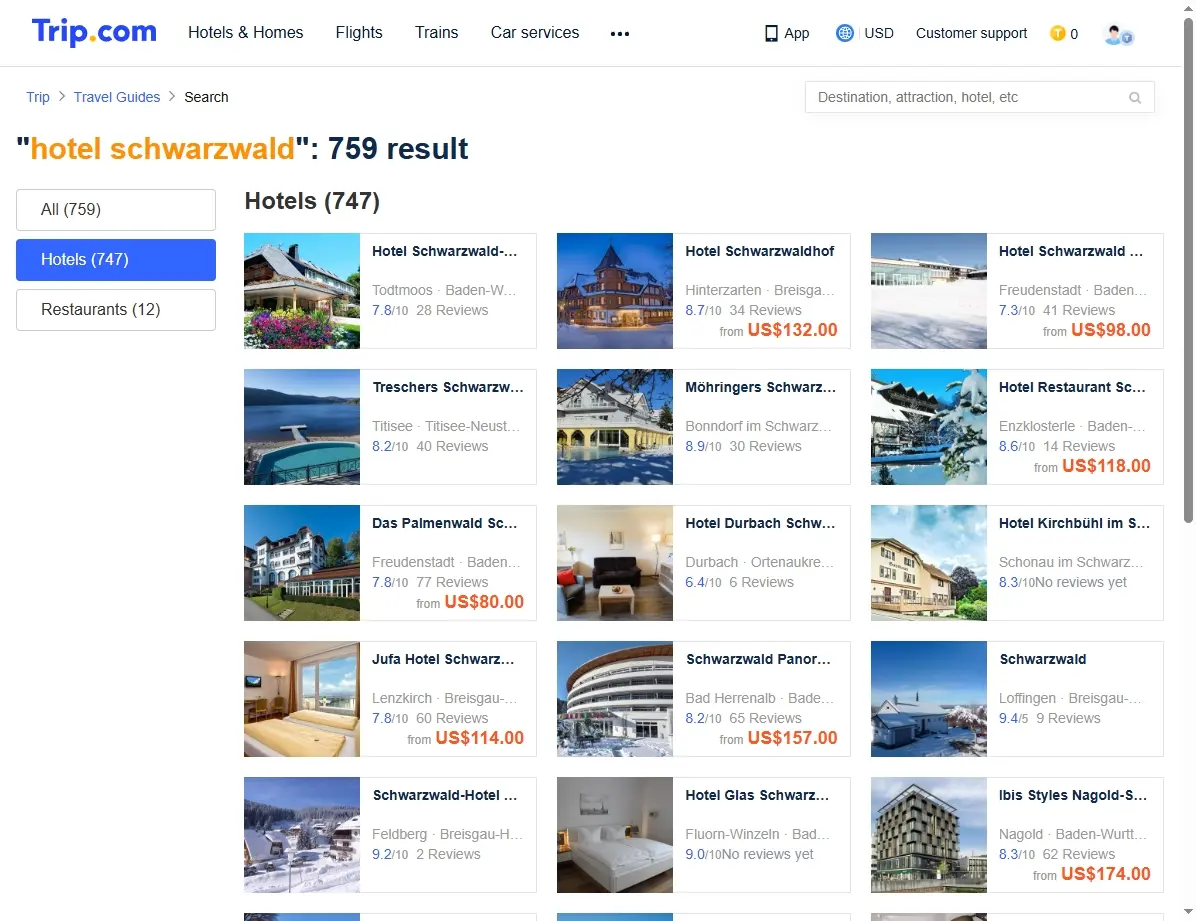Viewport: 1196px width, 921px height.
Task: Open Treschers Schwarzw... hotel title
Action: pyautogui.click(x=448, y=387)
